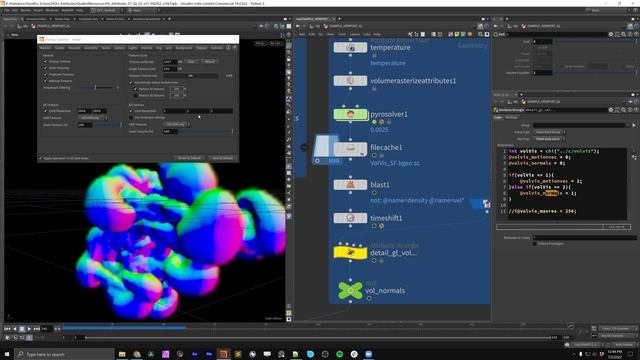The image size is (640, 360).
Task: Click the Save as Default button
Action: click(223, 158)
